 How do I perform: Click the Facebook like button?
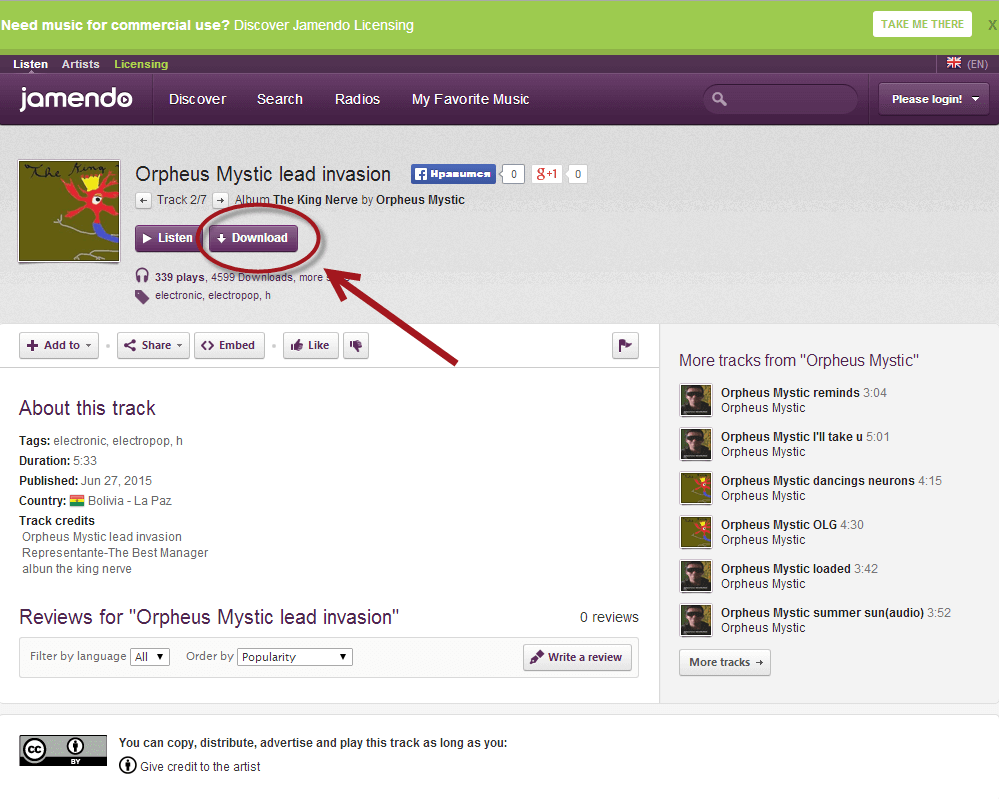[x=453, y=174]
